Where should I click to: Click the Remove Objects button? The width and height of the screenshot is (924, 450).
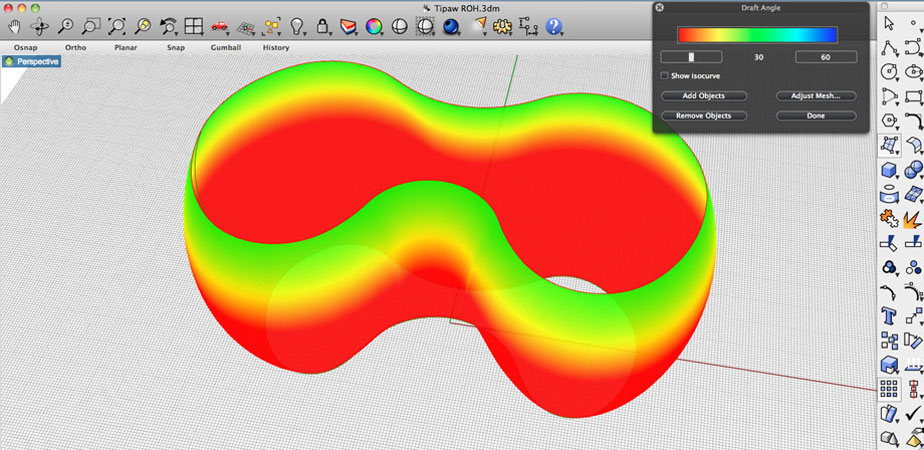point(703,116)
